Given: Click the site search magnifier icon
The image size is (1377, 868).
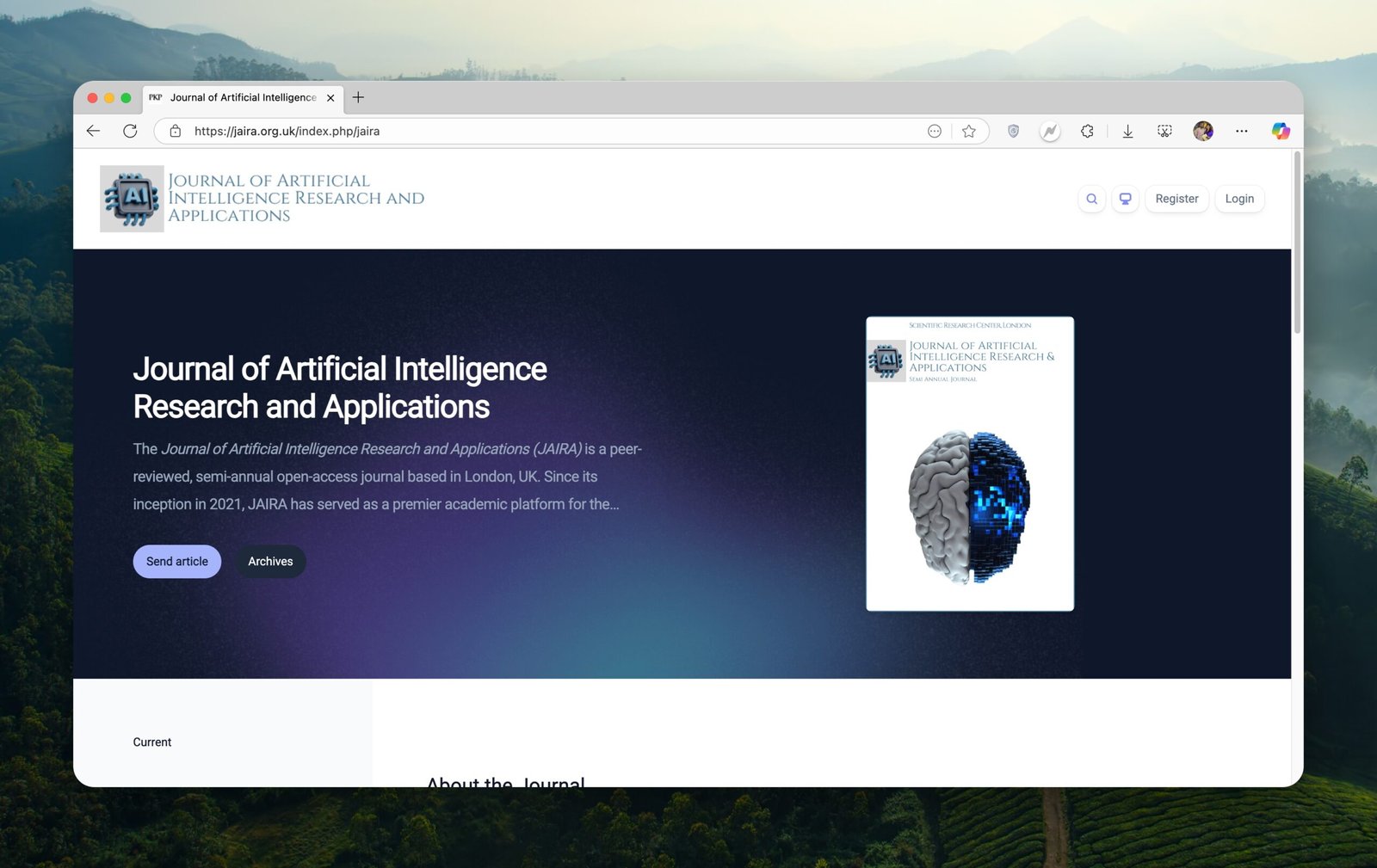Looking at the screenshot, I should click(x=1091, y=199).
